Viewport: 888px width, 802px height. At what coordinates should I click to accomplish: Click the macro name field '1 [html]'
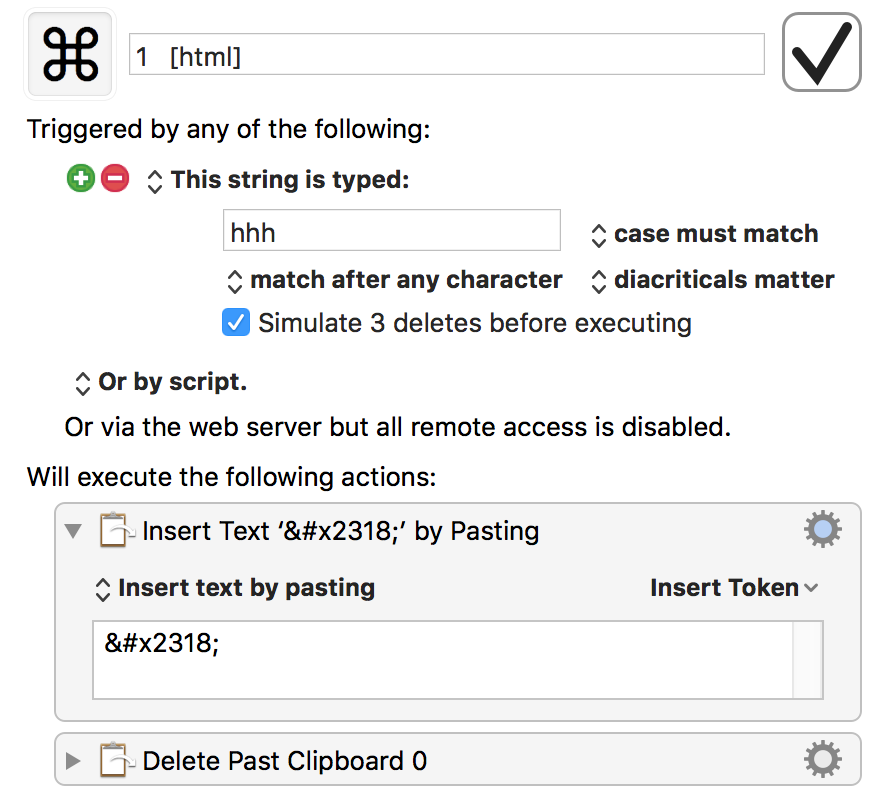click(x=447, y=54)
